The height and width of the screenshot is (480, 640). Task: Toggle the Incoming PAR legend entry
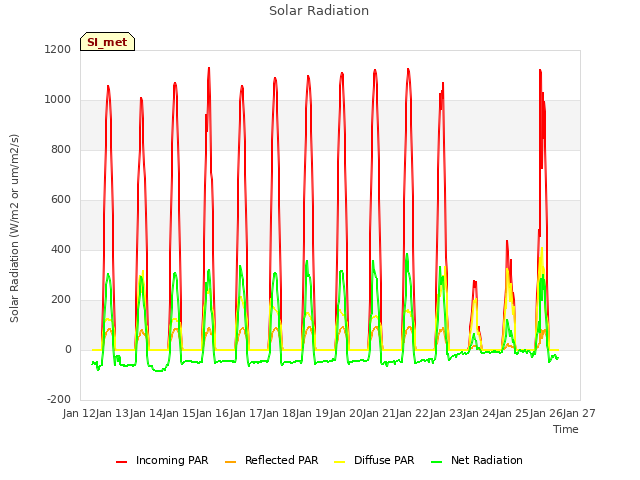tap(162, 460)
